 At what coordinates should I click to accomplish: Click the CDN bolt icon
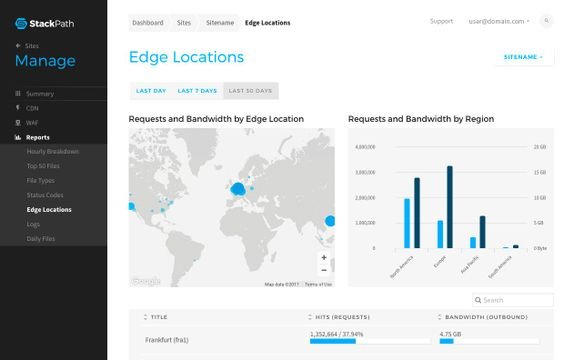click(x=18, y=108)
